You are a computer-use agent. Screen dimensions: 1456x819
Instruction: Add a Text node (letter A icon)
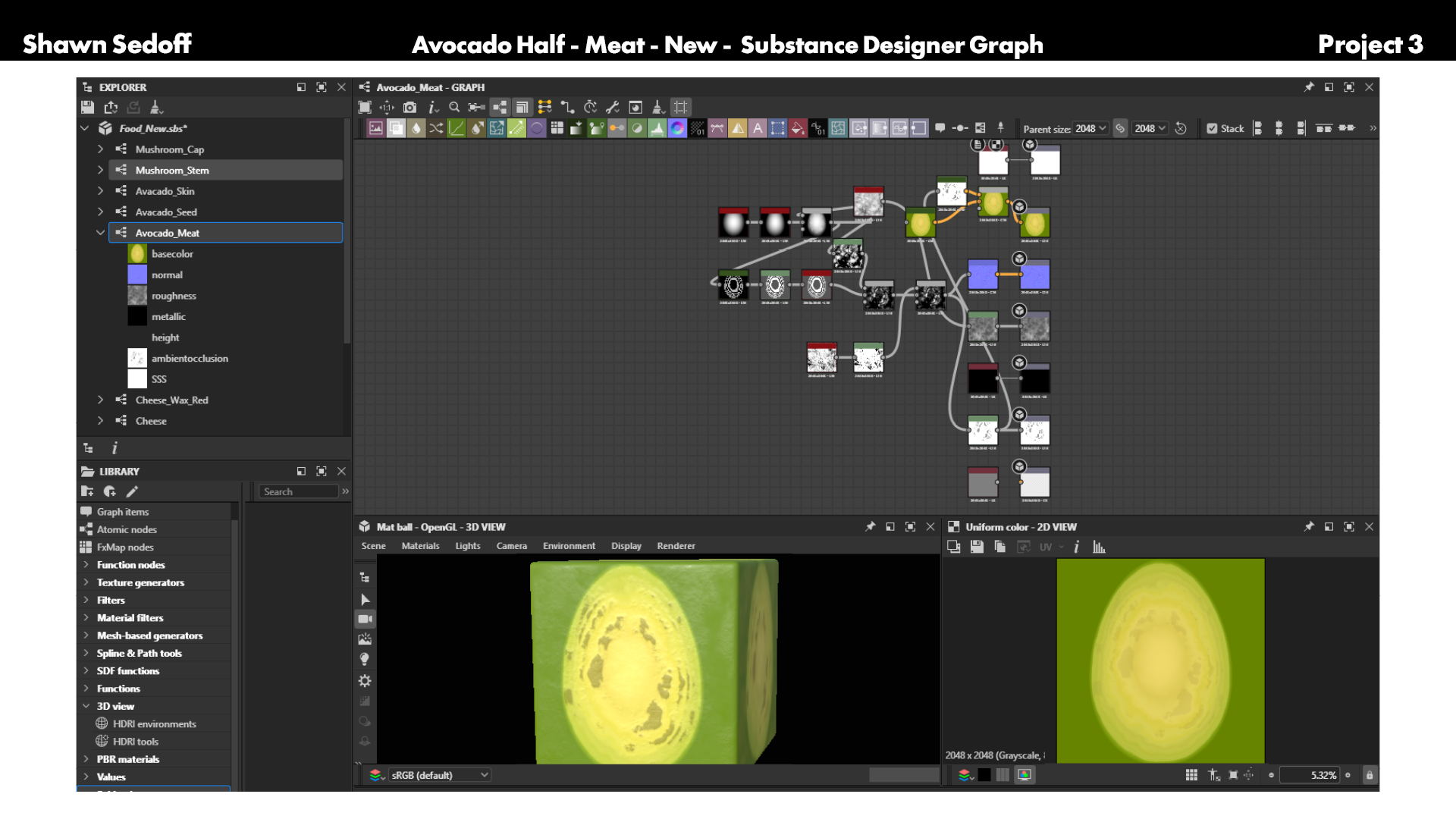pyautogui.click(x=758, y=128)
